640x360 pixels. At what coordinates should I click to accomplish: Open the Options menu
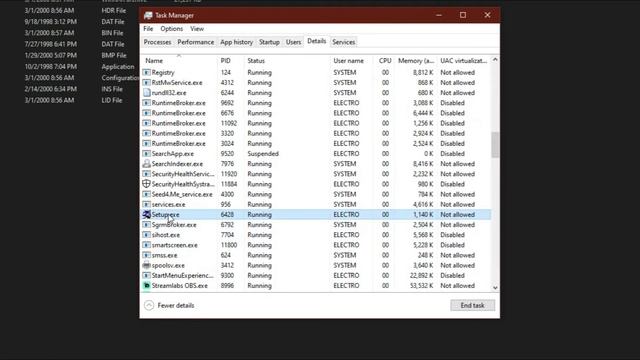coord(171,29)
